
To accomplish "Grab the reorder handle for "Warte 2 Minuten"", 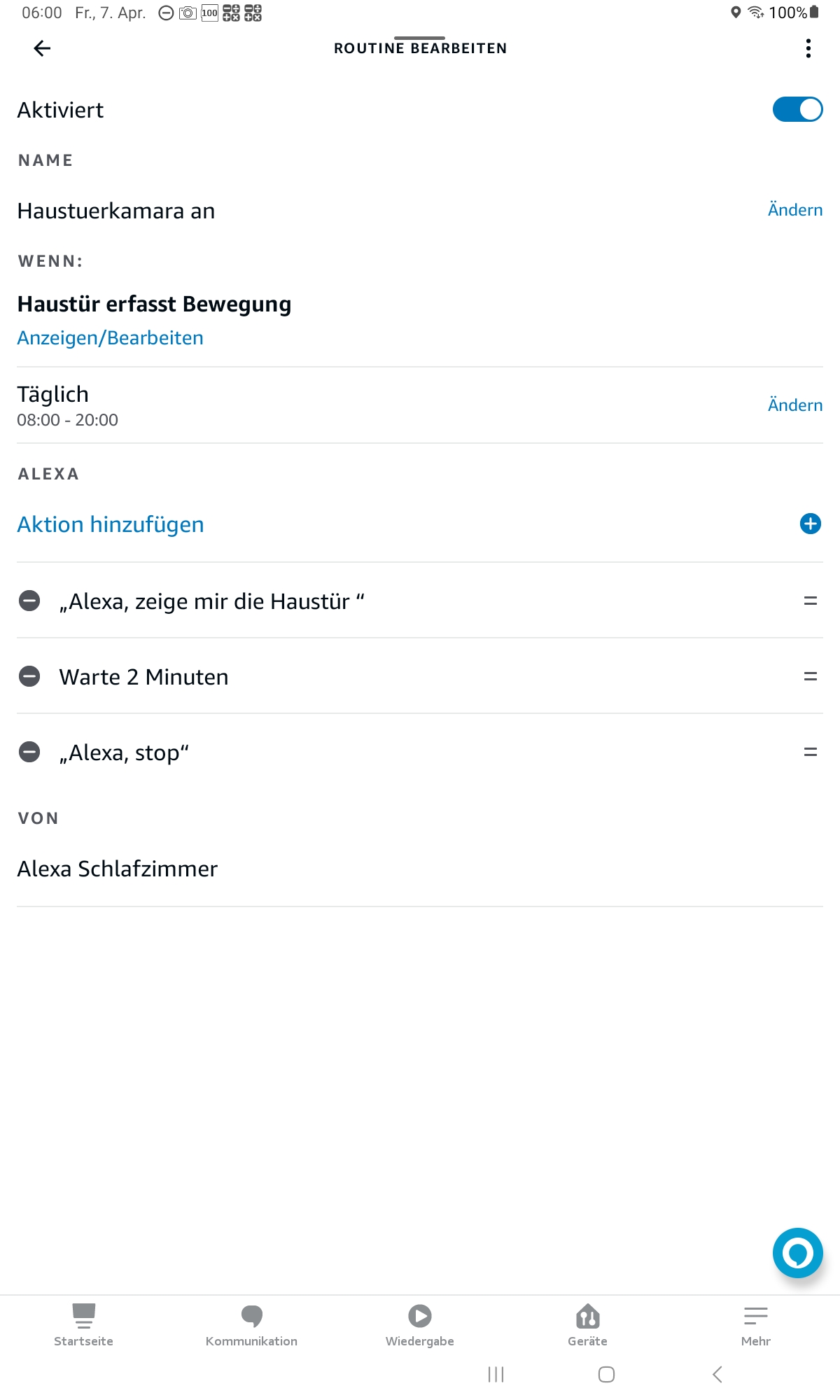I will click(811, 676).
